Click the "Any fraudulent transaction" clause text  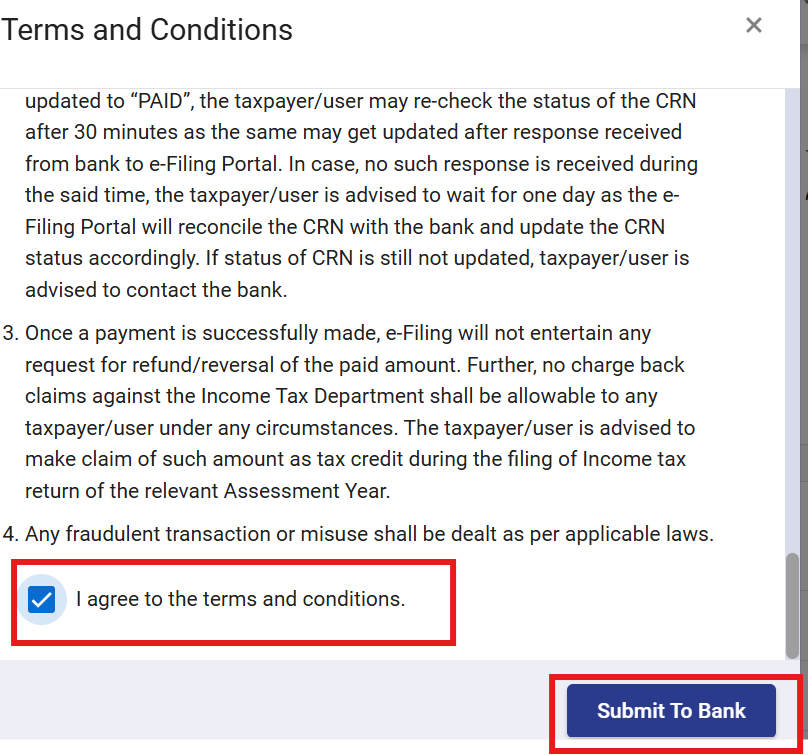(140, 534)
